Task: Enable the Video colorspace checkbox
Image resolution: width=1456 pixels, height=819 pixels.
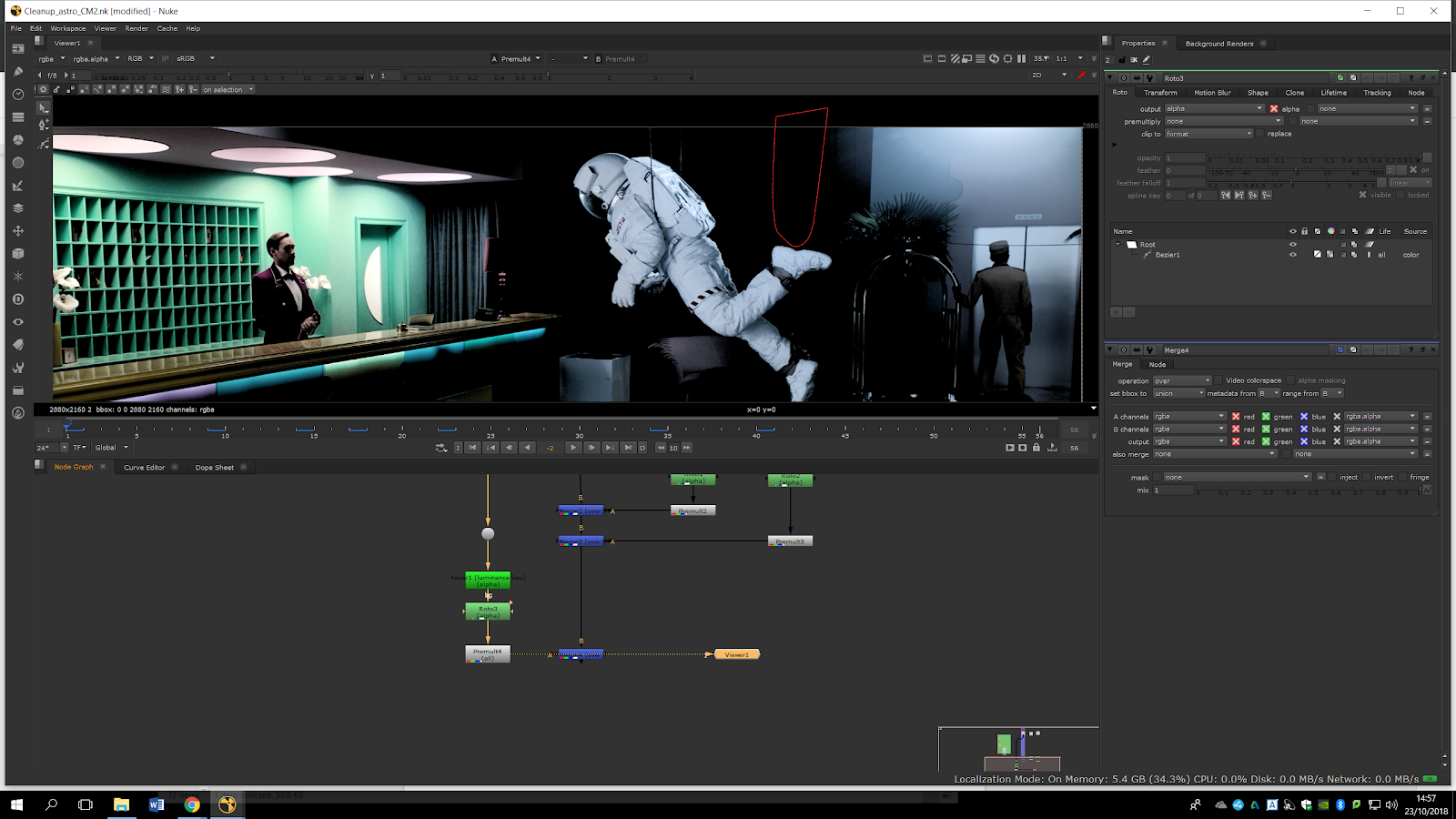Action: [1218, 380]
